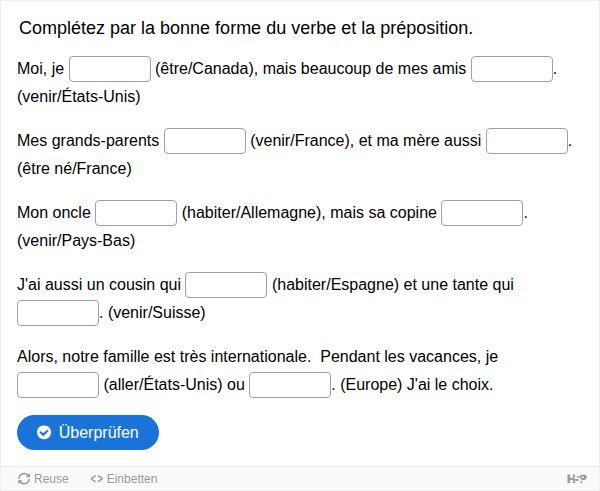Open the Reuse link
The width and height of the screenshot is (600, 491).
43,478
